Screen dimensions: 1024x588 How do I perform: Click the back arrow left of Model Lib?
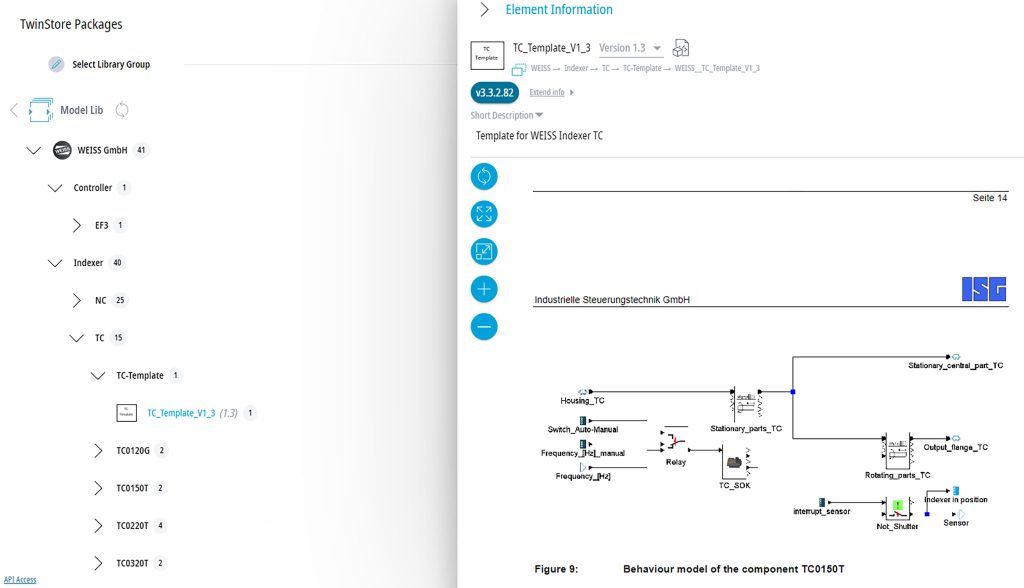[x=14, y=110]
